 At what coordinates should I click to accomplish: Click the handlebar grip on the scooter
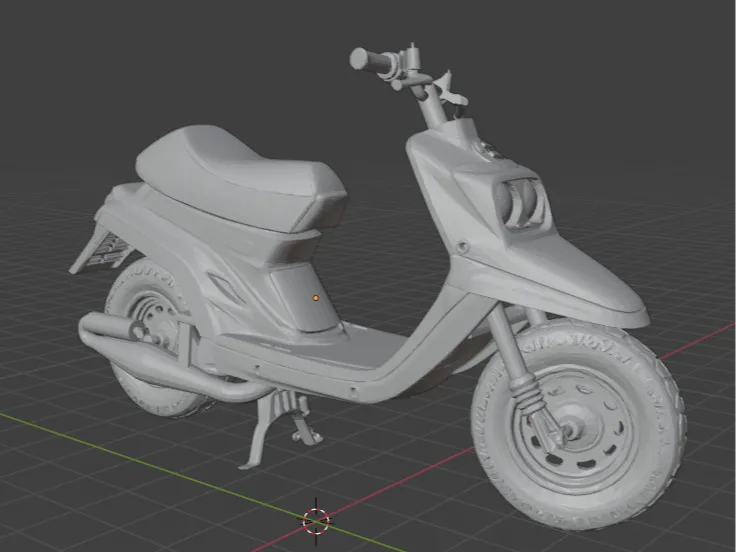point(373,61)
